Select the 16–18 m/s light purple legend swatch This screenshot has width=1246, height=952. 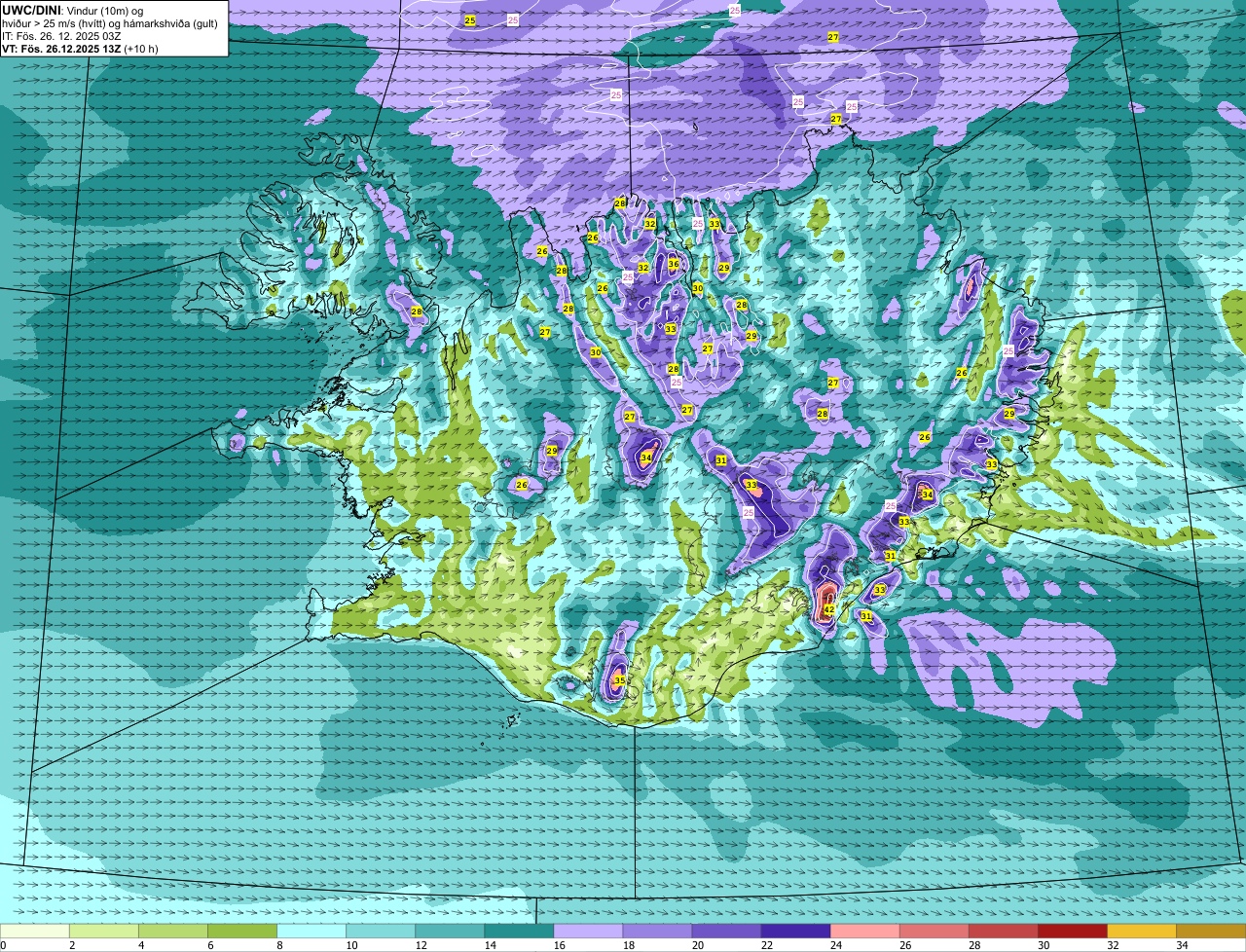pos(588,932)
